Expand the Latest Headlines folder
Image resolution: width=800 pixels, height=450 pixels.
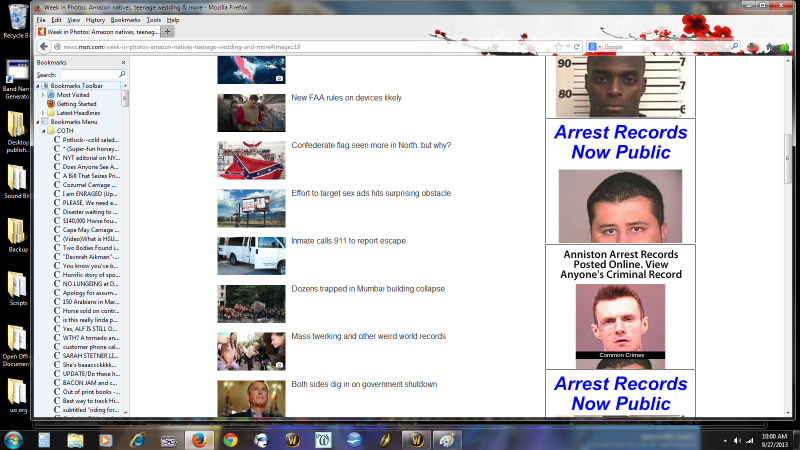43,113
